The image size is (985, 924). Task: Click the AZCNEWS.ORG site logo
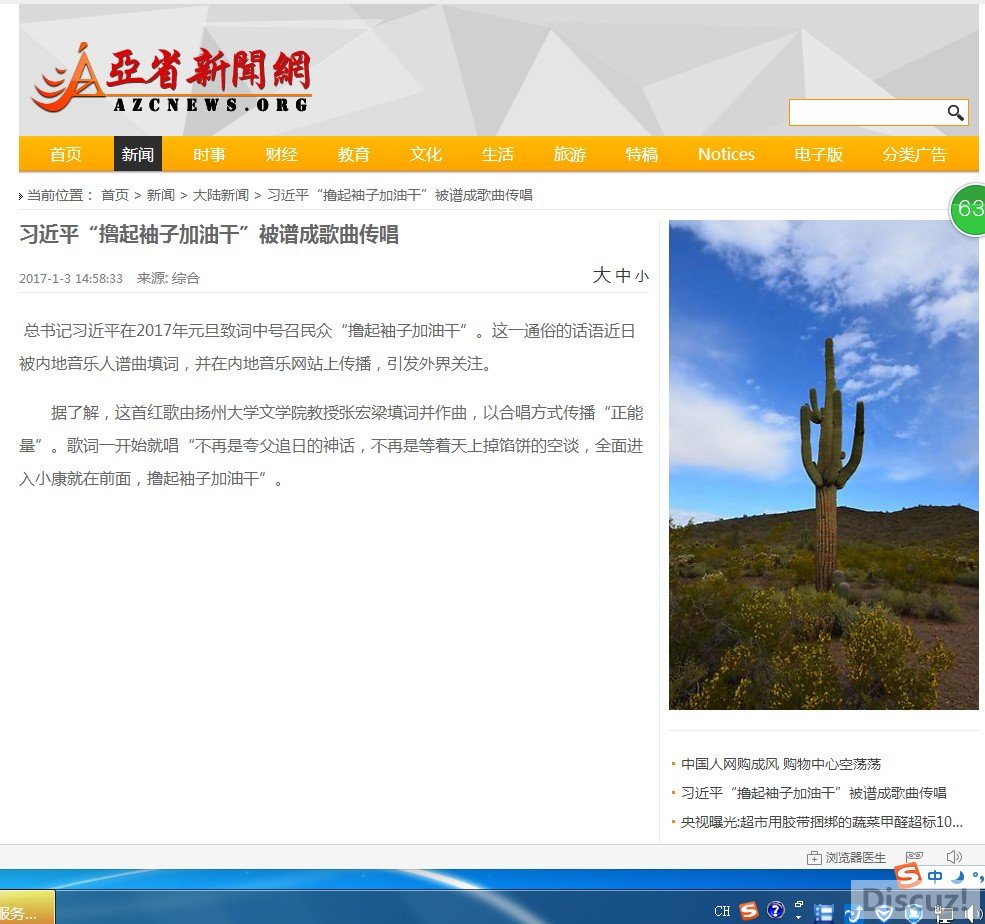tap(172, 80)
